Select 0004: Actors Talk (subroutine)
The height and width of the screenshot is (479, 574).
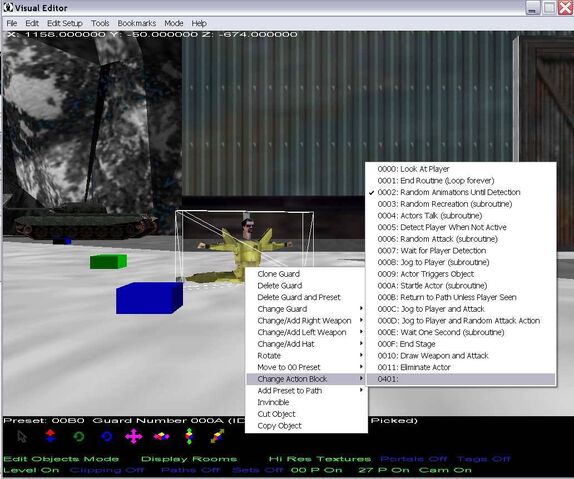click(x=461, y=216)
